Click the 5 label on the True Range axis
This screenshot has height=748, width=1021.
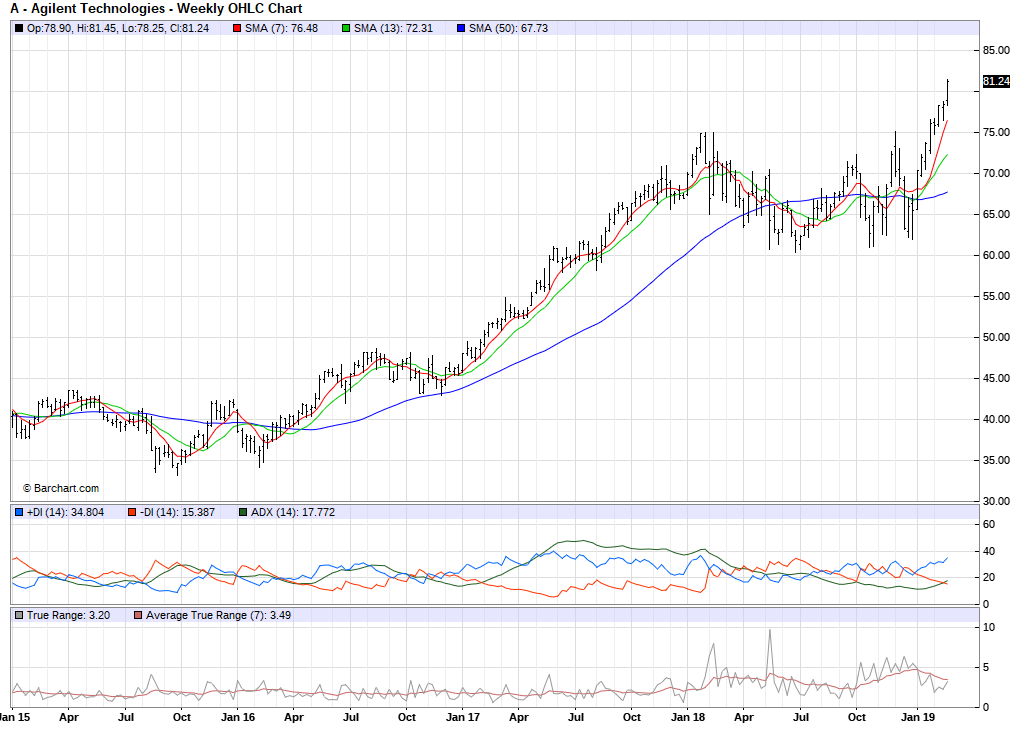tap(986, 667)
